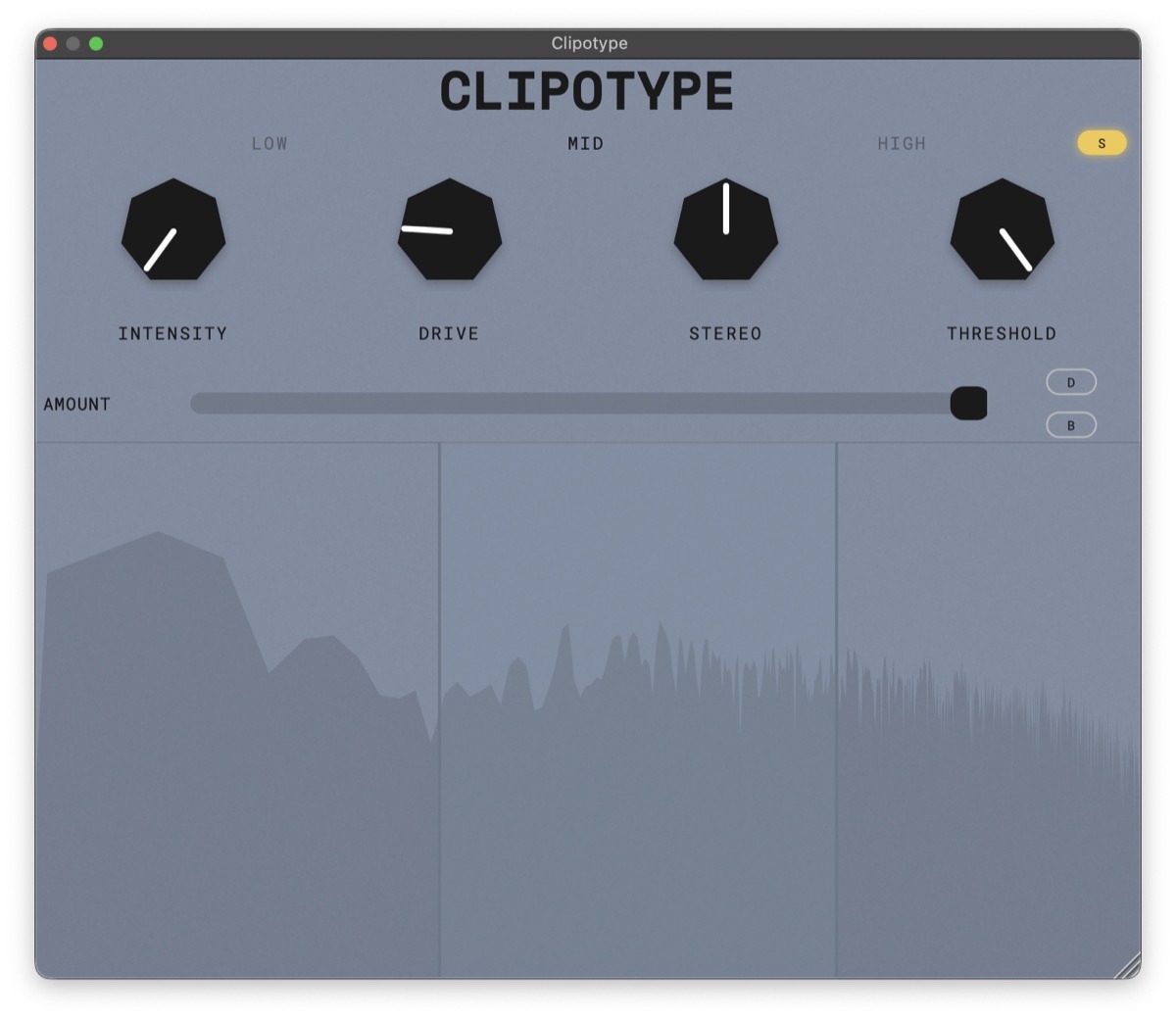The width and height of the screenshot is (1176, 1020).
Task: Click the INTENSITY knob
Action: pyautogui.click(x=173, y=230)
